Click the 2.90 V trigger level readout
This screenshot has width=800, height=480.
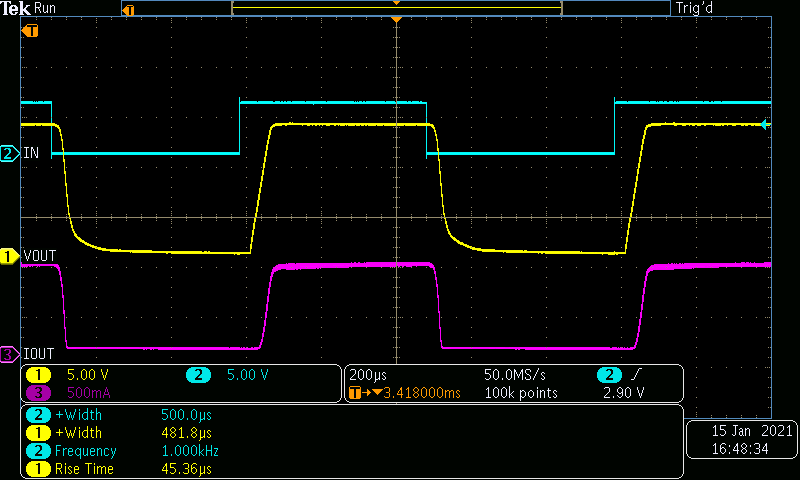[623, 393]
